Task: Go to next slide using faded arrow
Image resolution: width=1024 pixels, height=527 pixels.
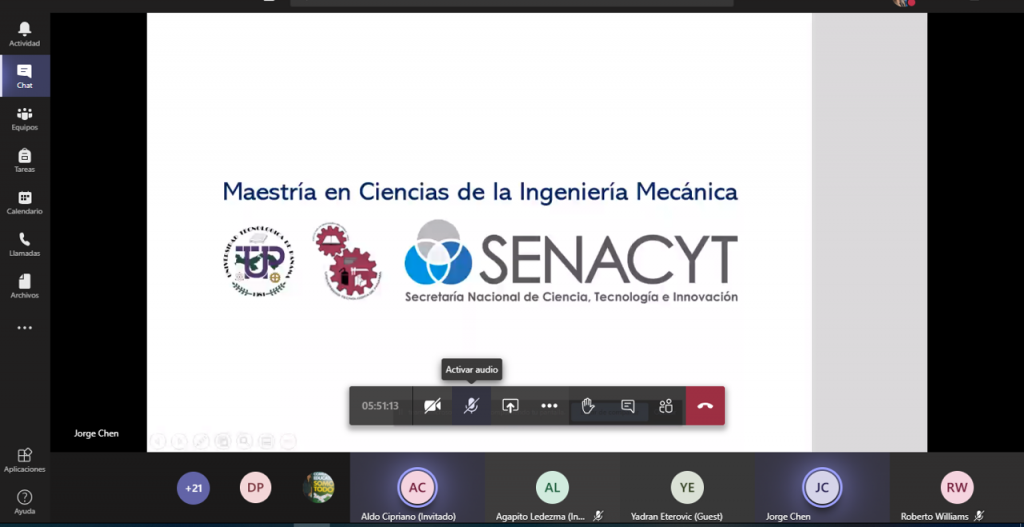Action: pyautogui.click(x=180, y=441)
